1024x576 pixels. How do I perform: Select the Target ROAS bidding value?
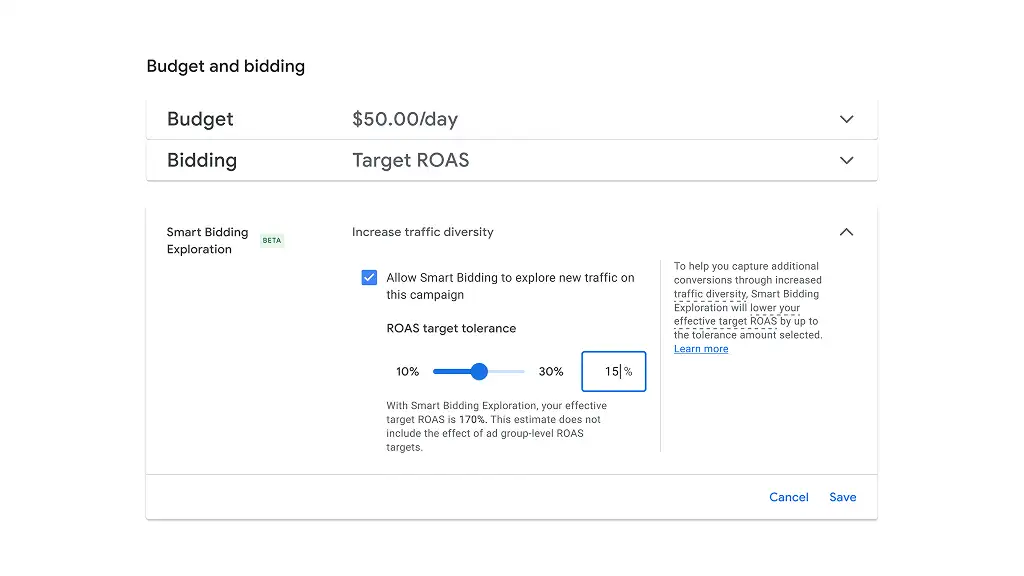411,160
